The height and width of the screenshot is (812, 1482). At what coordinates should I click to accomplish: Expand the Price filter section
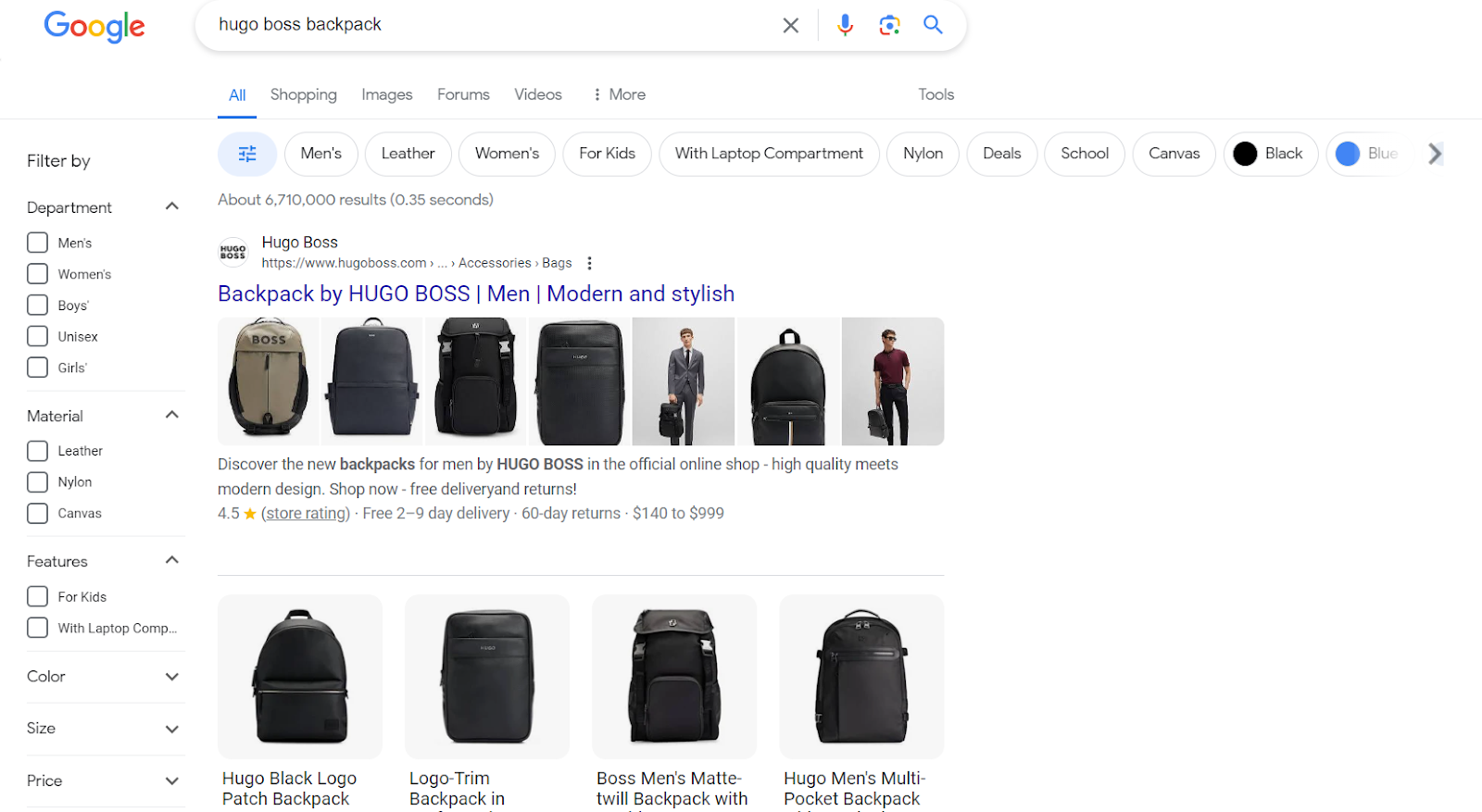[171, 781]
